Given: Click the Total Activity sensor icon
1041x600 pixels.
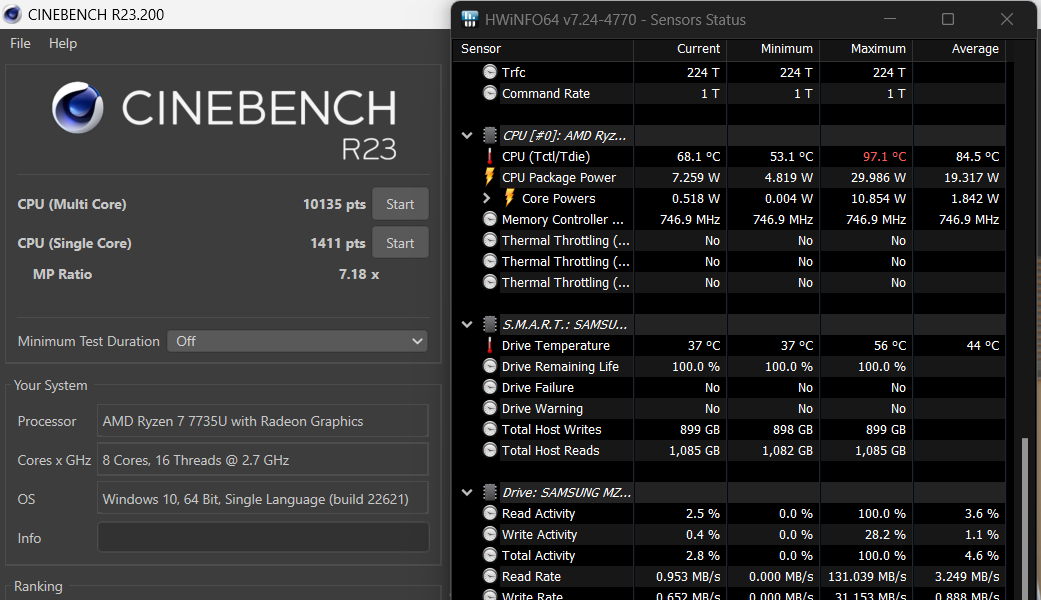Looking at the screenshot, I should [x=490, y=555].
